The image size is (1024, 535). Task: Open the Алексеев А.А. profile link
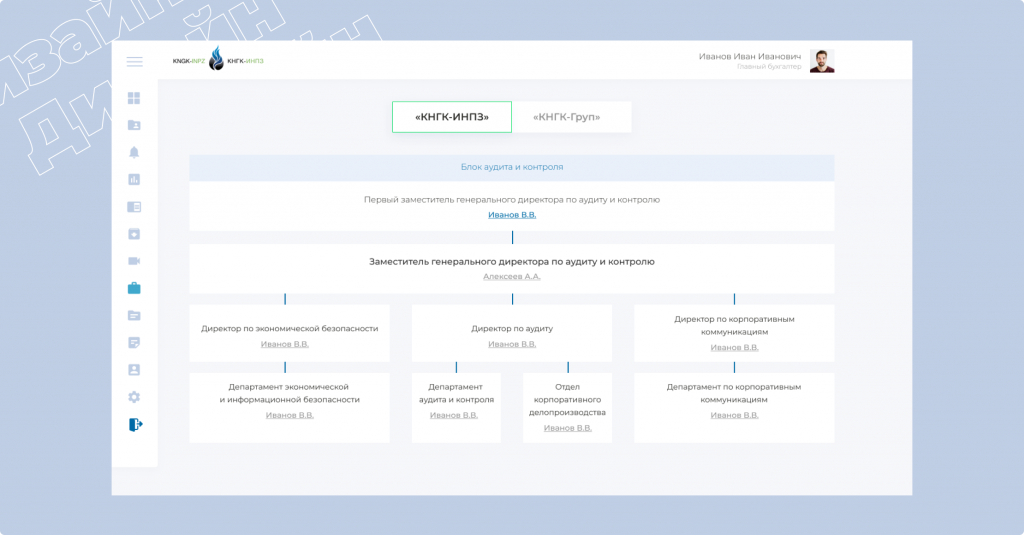[512, 276]
